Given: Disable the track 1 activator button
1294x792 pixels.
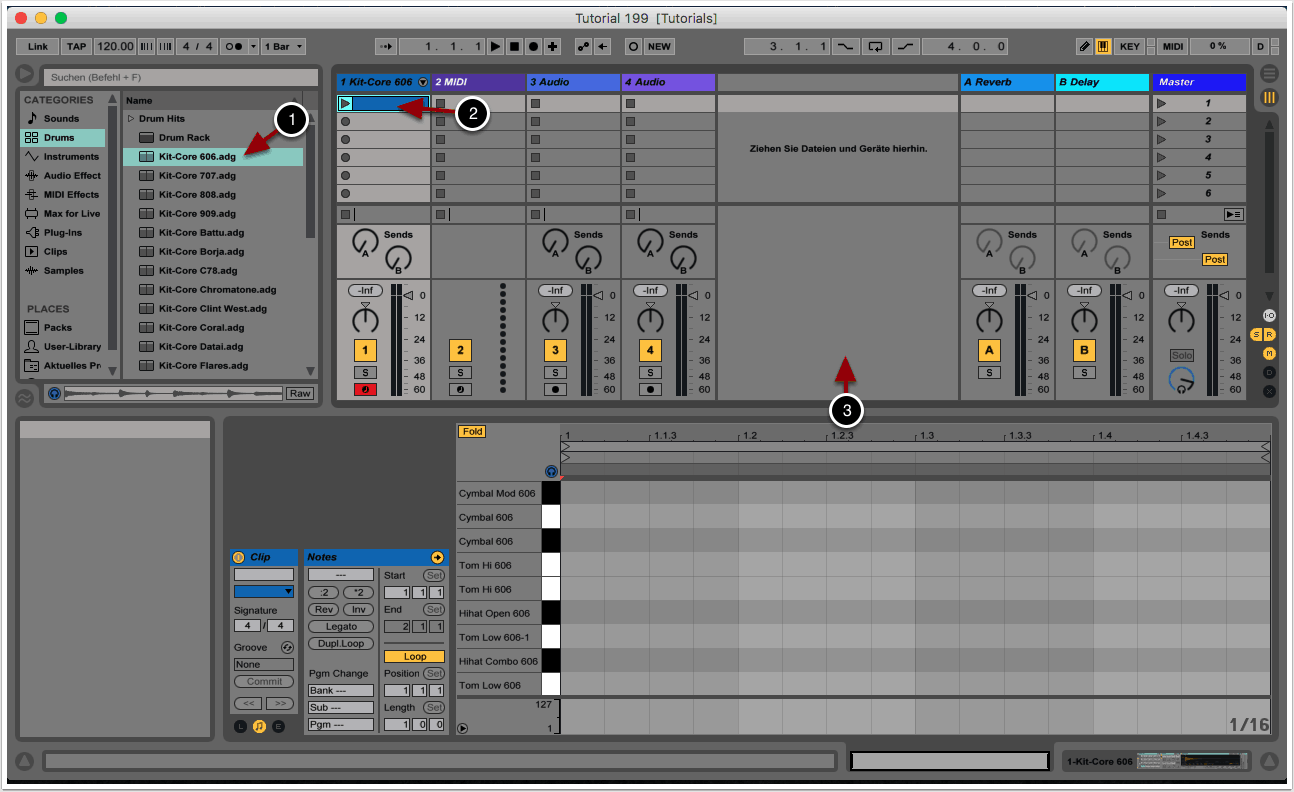Looking at the screenshot, I should (365, 350).
